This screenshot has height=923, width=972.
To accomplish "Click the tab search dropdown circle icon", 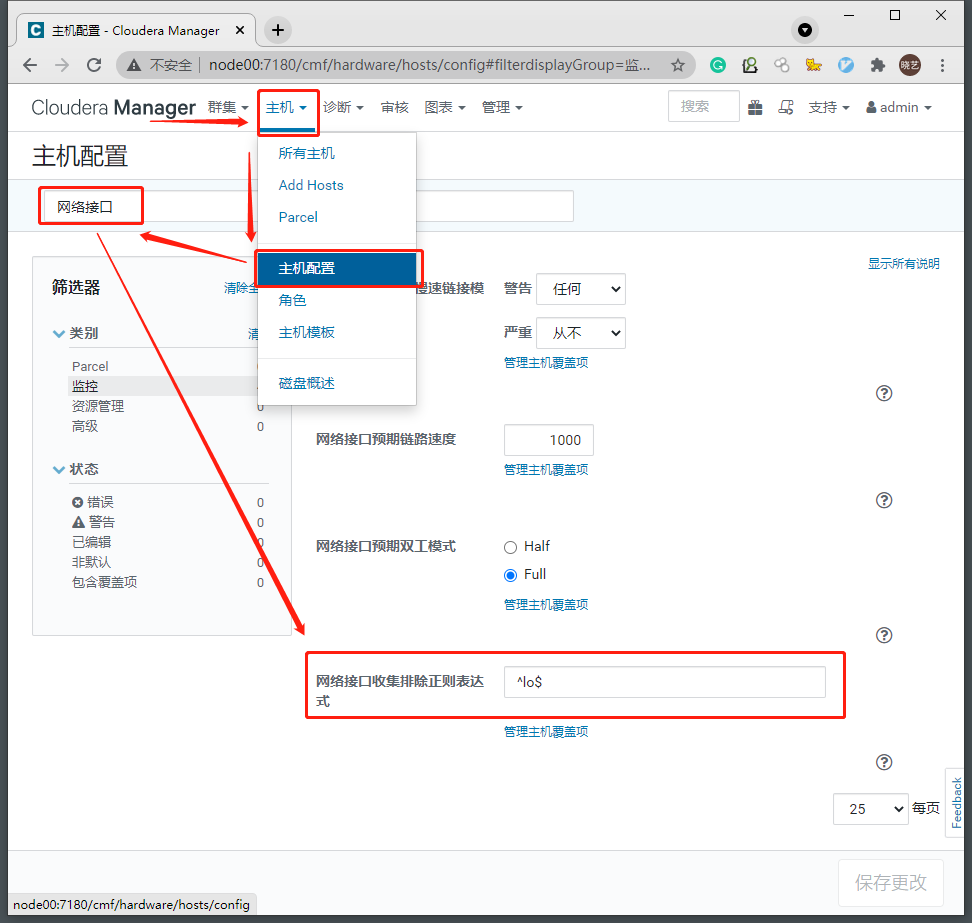I will [x=805, y=30].
